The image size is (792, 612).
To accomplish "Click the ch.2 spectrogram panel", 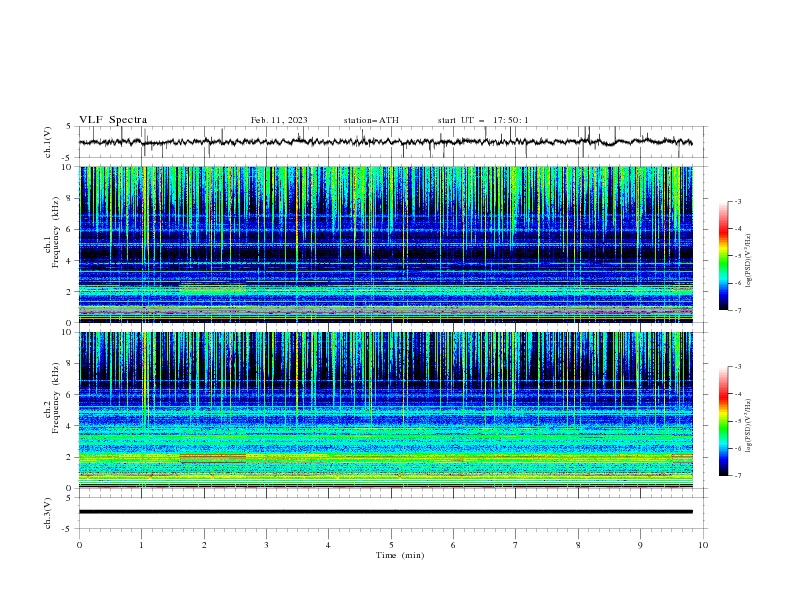I will pyautogui.click(x=385, y=410).
